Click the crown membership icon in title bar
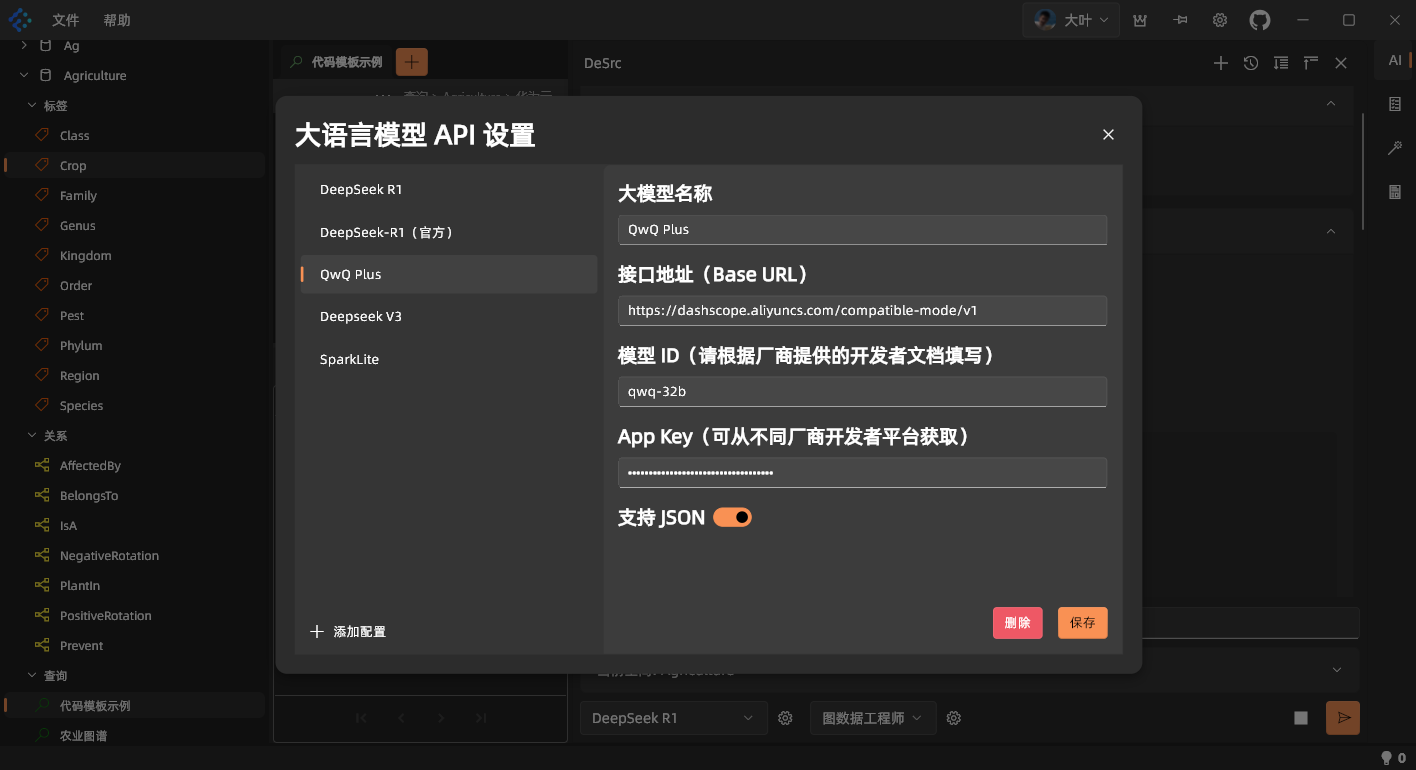This screenshot has width=1416, height=770. coord(1139,19)
